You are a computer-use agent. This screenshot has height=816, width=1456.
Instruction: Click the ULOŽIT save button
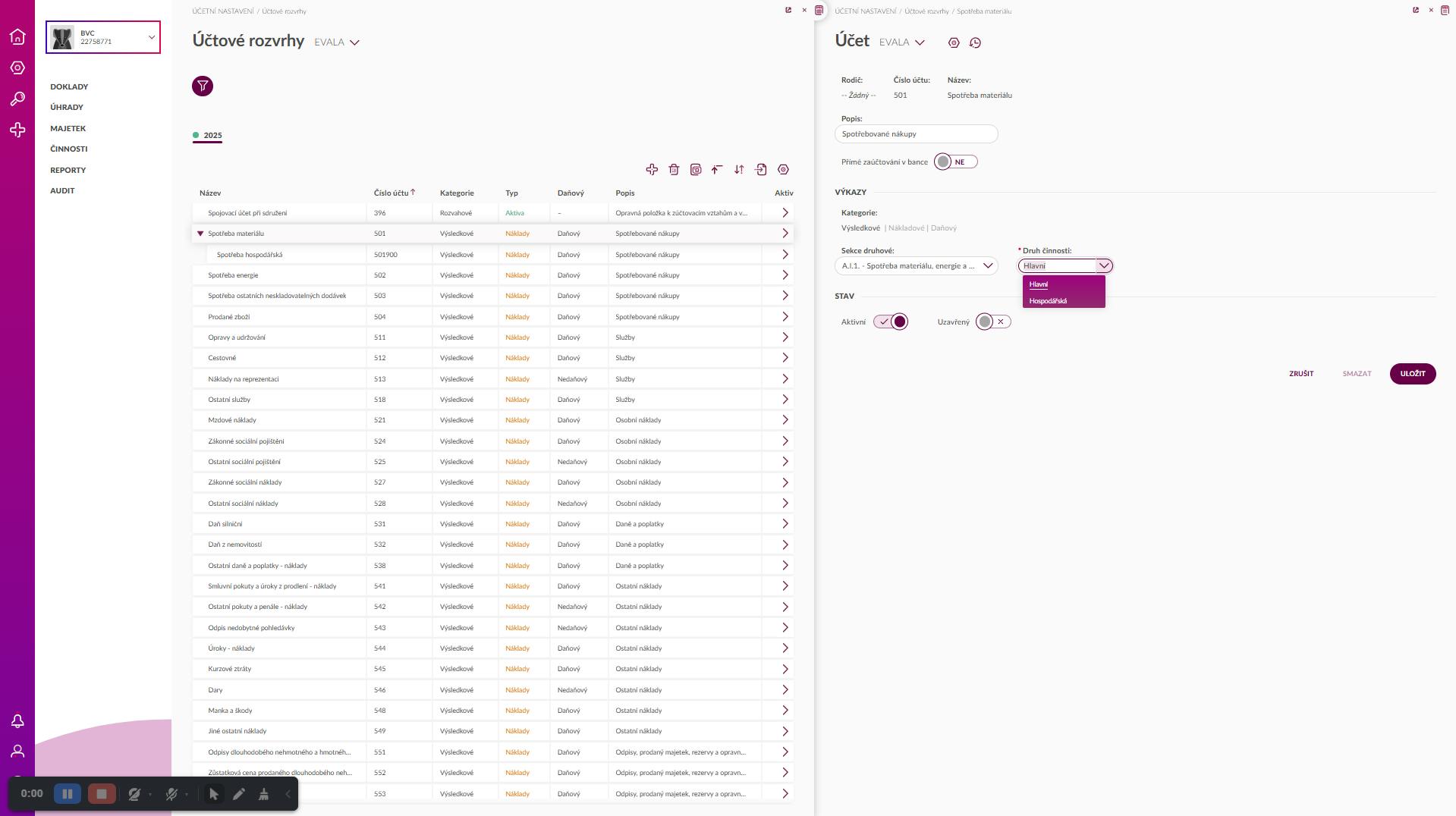(1412, 374)
